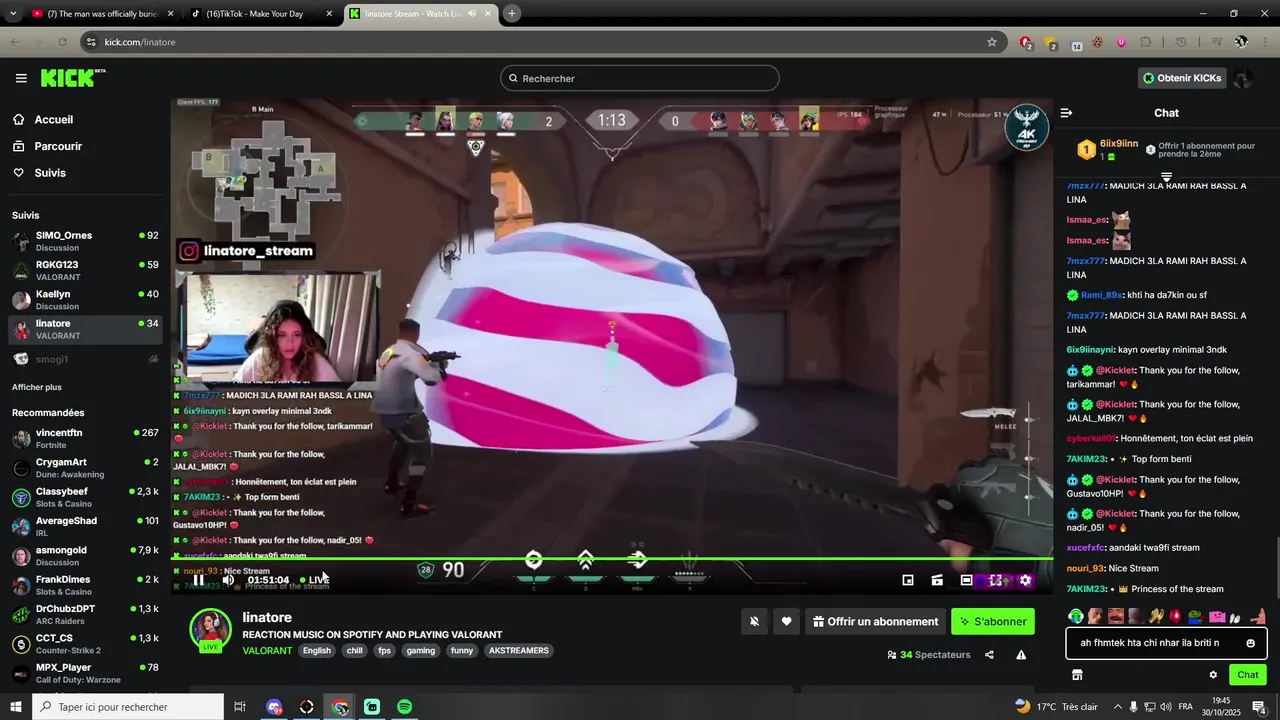Click the VALORANT category link

[267, 650]
